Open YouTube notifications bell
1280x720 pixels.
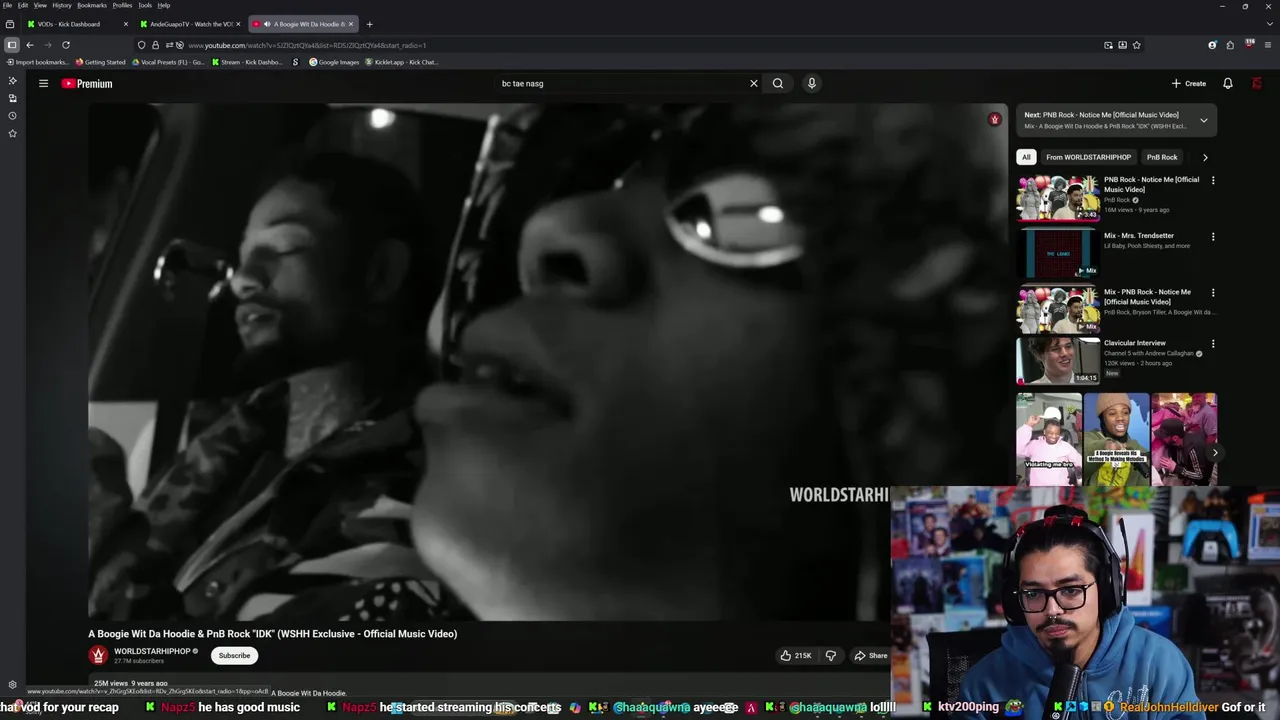pos(1228,84)
